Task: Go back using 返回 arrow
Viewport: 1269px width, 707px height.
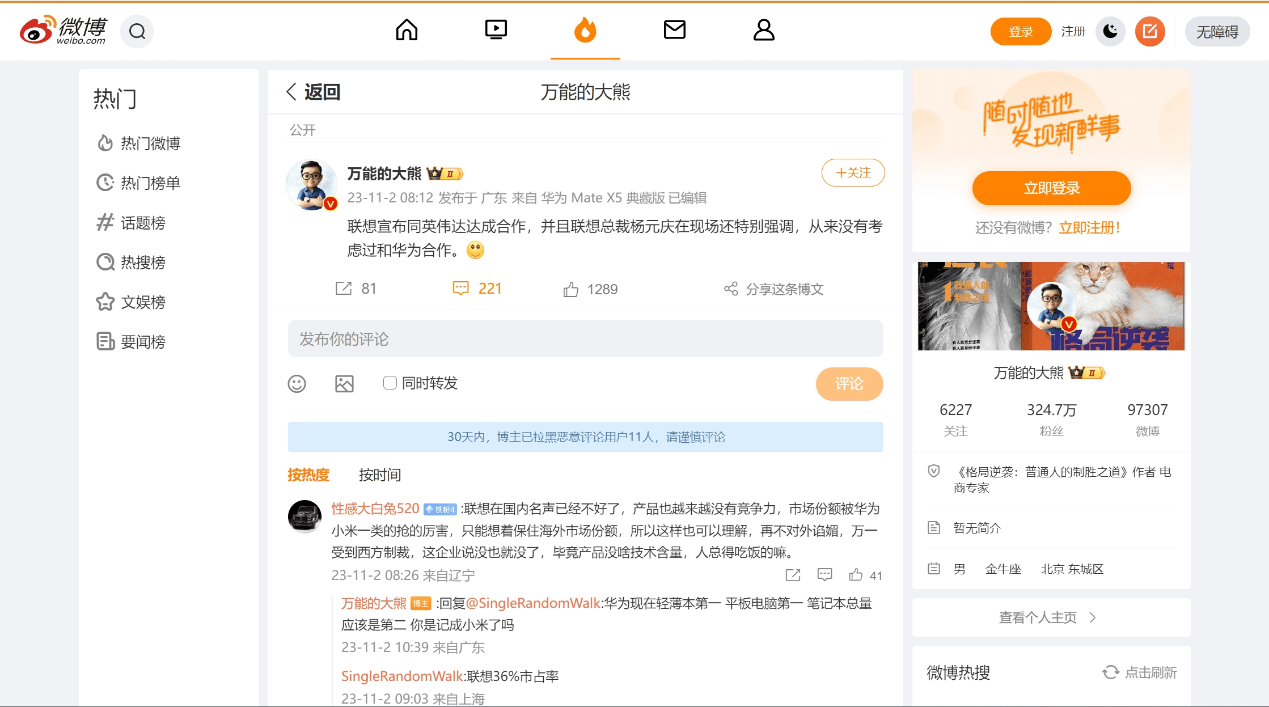Action: tap(313, 92)
